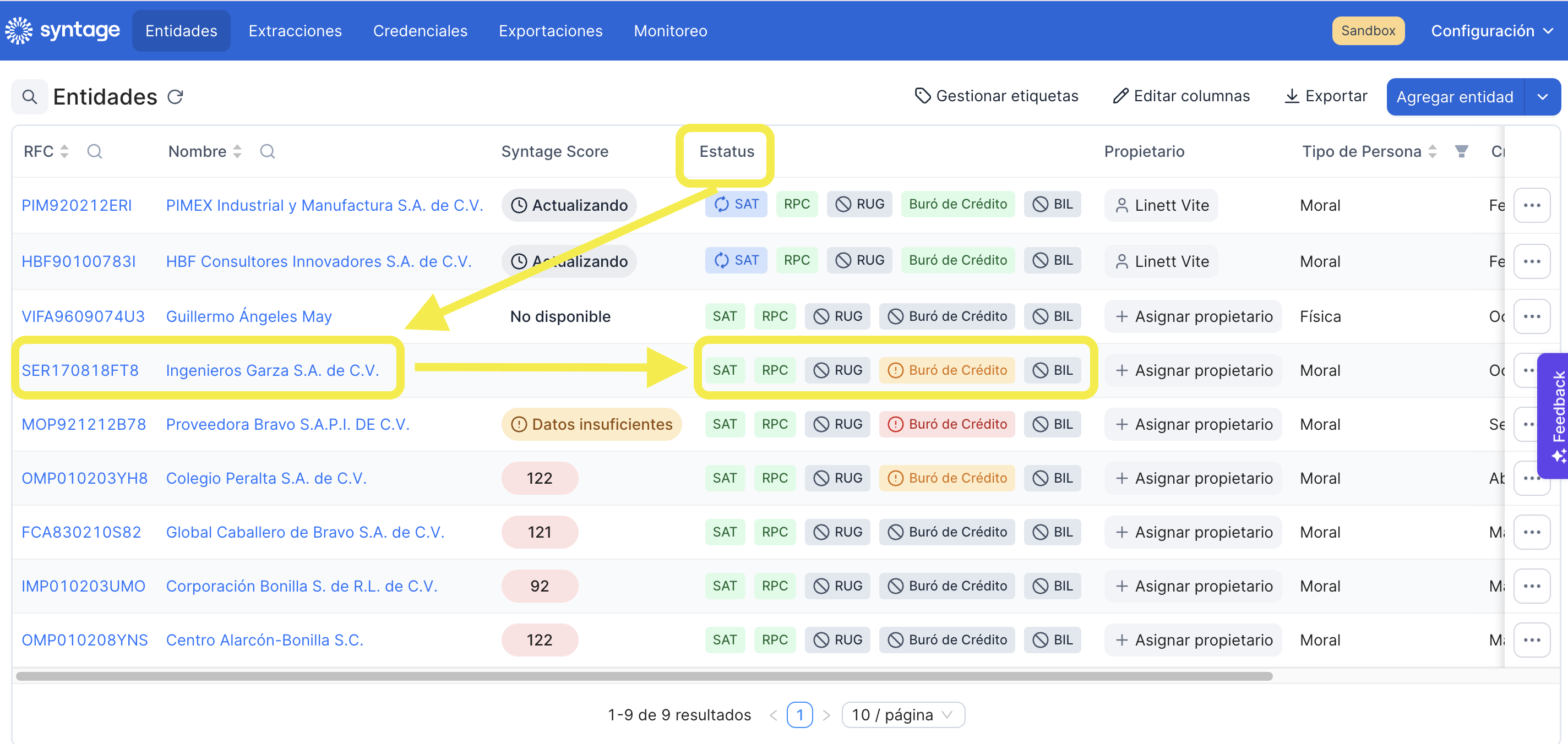The height and width of the screenshot is (744, 1568).
Task: Open Guillermo Ángeles May entity
Action: pos(249,316)
